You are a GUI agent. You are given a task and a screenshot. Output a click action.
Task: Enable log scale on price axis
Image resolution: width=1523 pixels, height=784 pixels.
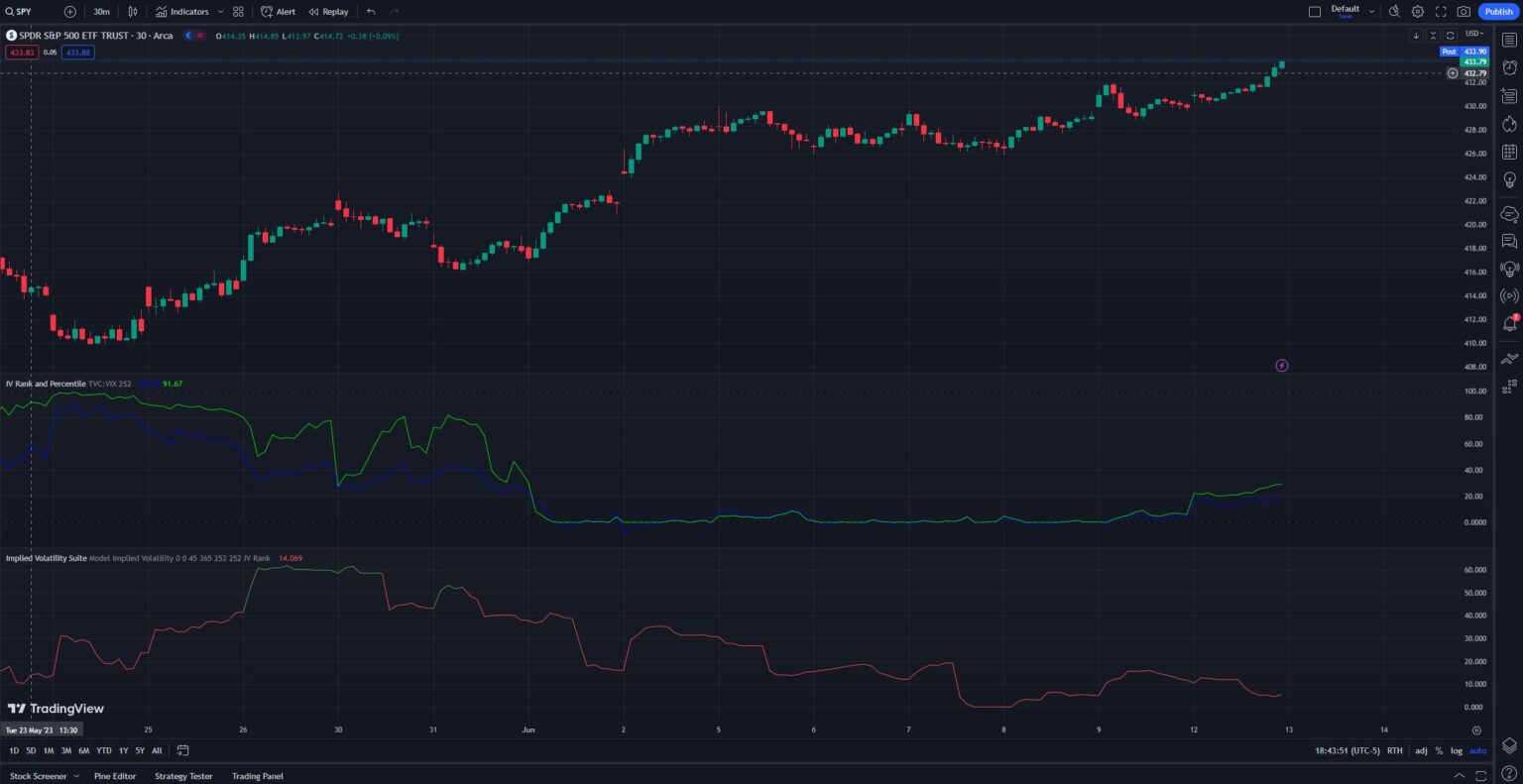1456,750
